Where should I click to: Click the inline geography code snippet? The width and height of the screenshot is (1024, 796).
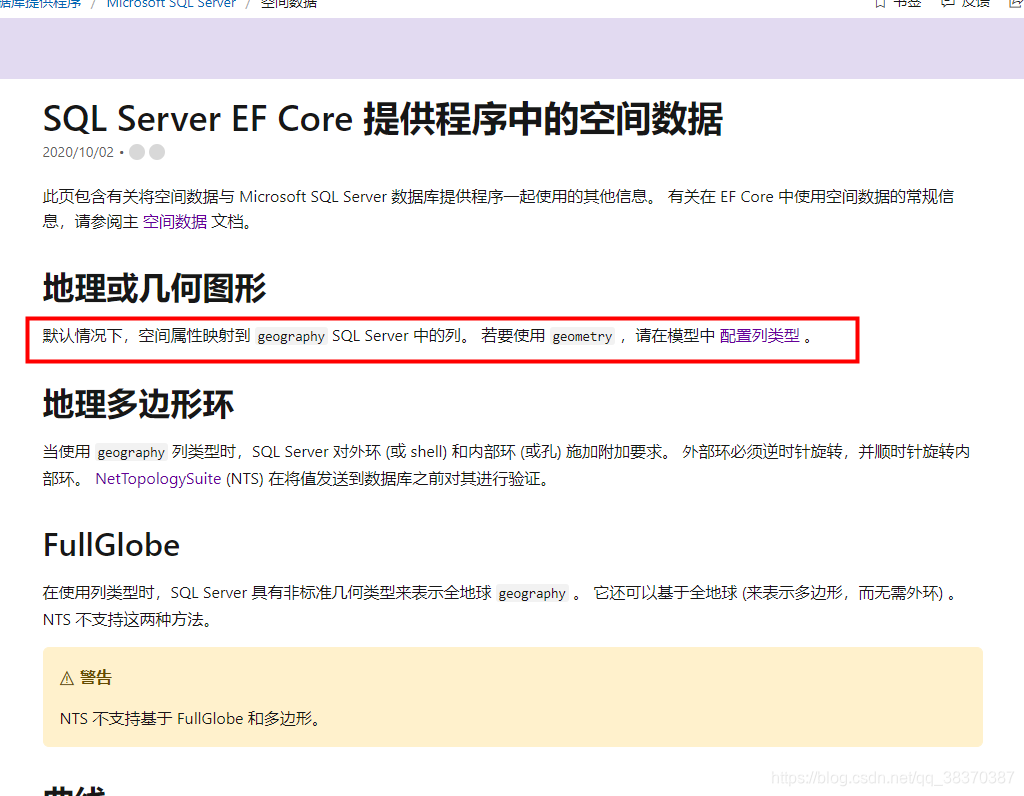tap(290, 336)
